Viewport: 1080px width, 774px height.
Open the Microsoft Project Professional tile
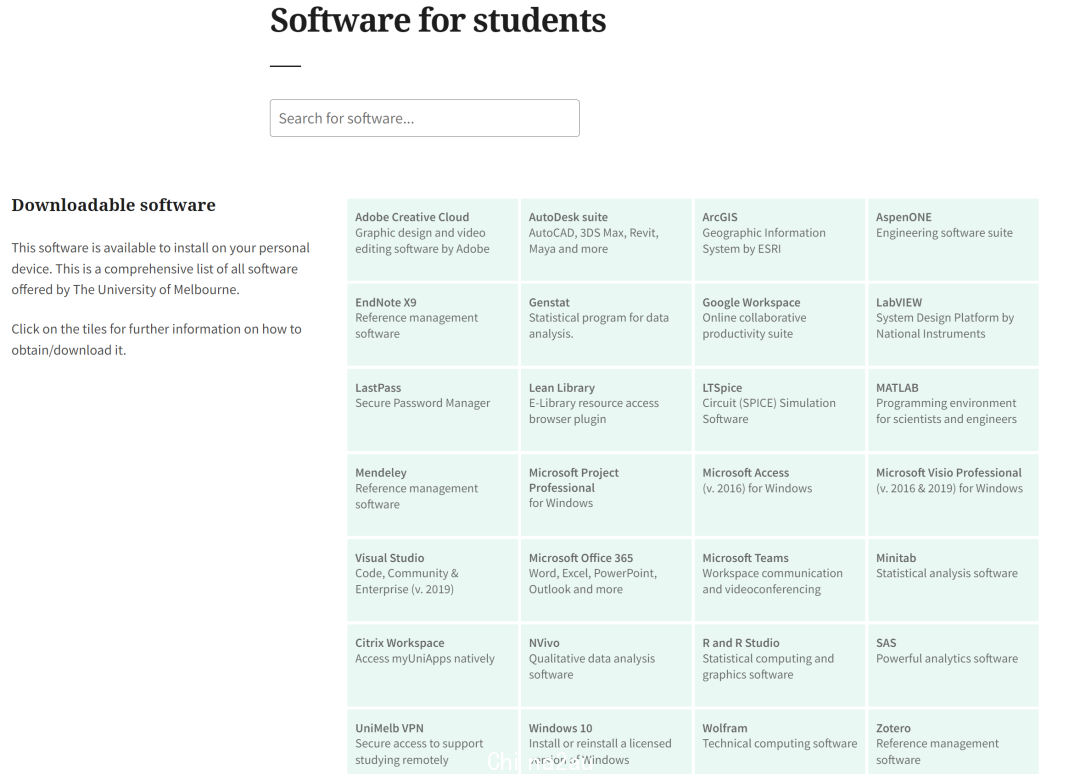click(x=606, y=495)
